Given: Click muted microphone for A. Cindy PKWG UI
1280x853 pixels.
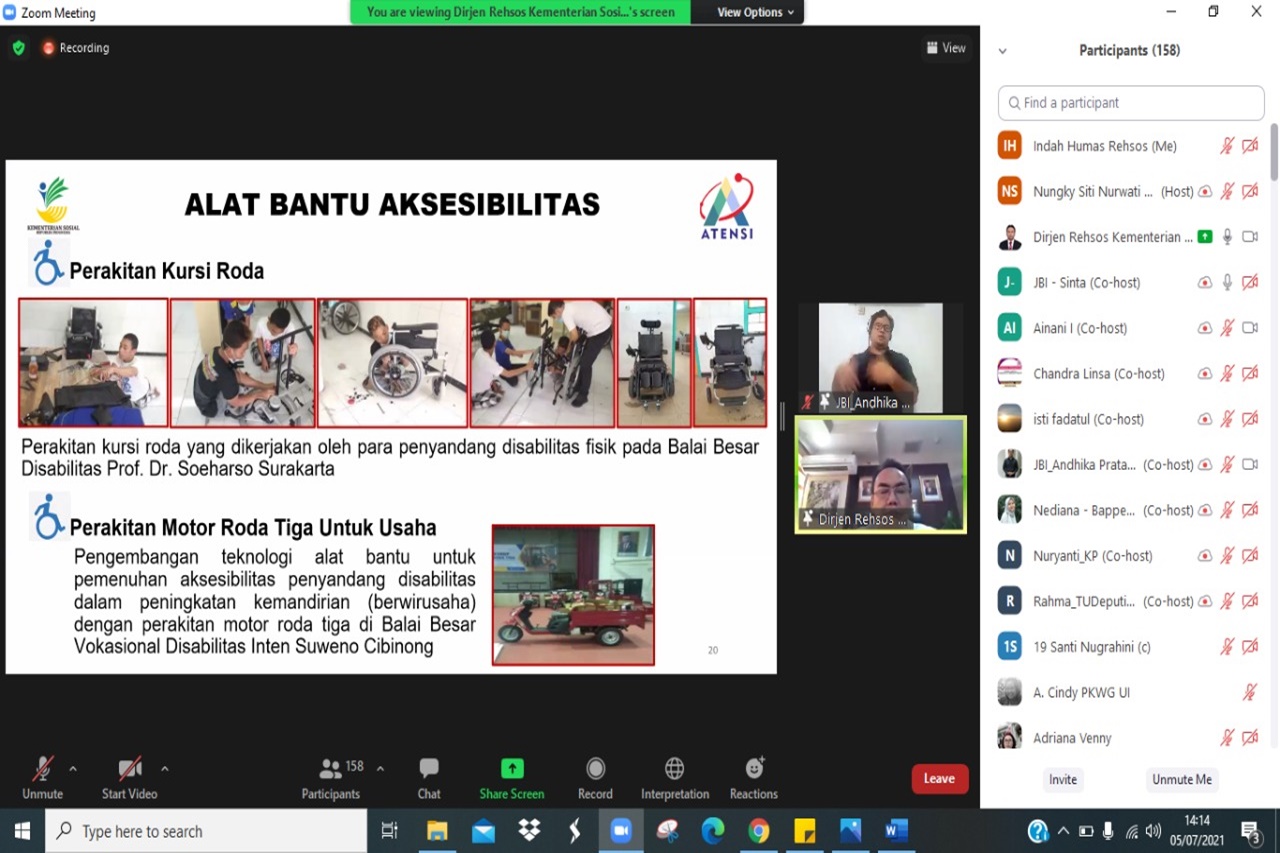Looking at the screenshot, I should [1249, 692].
